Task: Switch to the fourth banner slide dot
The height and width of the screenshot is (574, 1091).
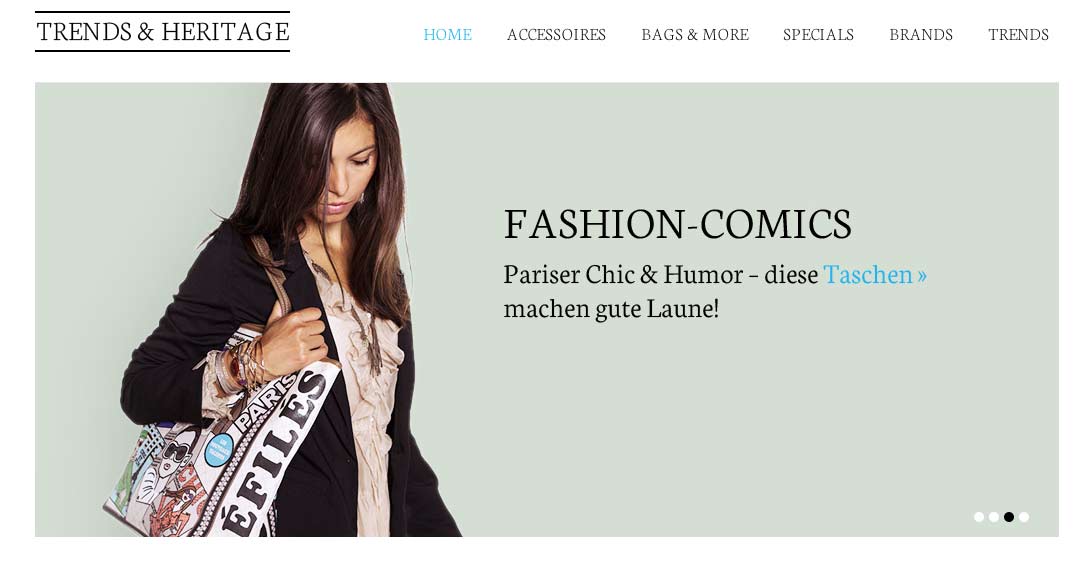Action: coord(1024,517)
